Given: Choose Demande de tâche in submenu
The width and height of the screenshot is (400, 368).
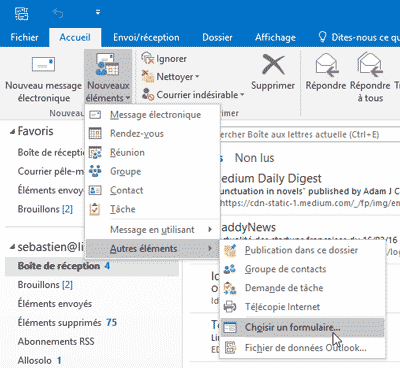Looking at the screenshot, I should (303, 288).
